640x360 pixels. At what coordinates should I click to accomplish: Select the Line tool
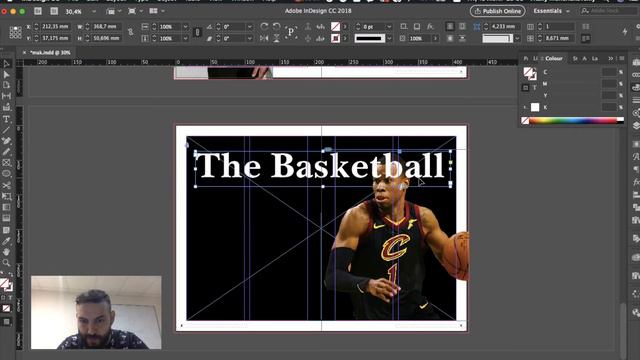(x=6, y=130)
